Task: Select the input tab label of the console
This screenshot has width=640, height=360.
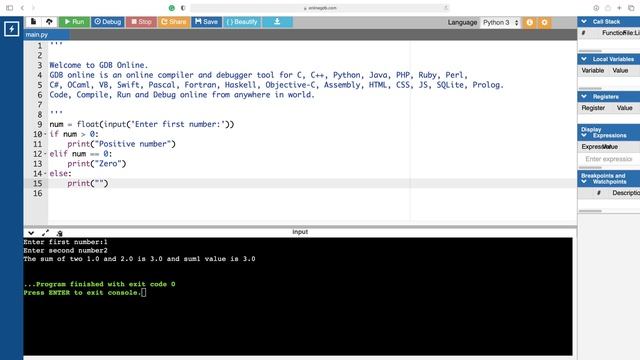Action: coord(300,232)
